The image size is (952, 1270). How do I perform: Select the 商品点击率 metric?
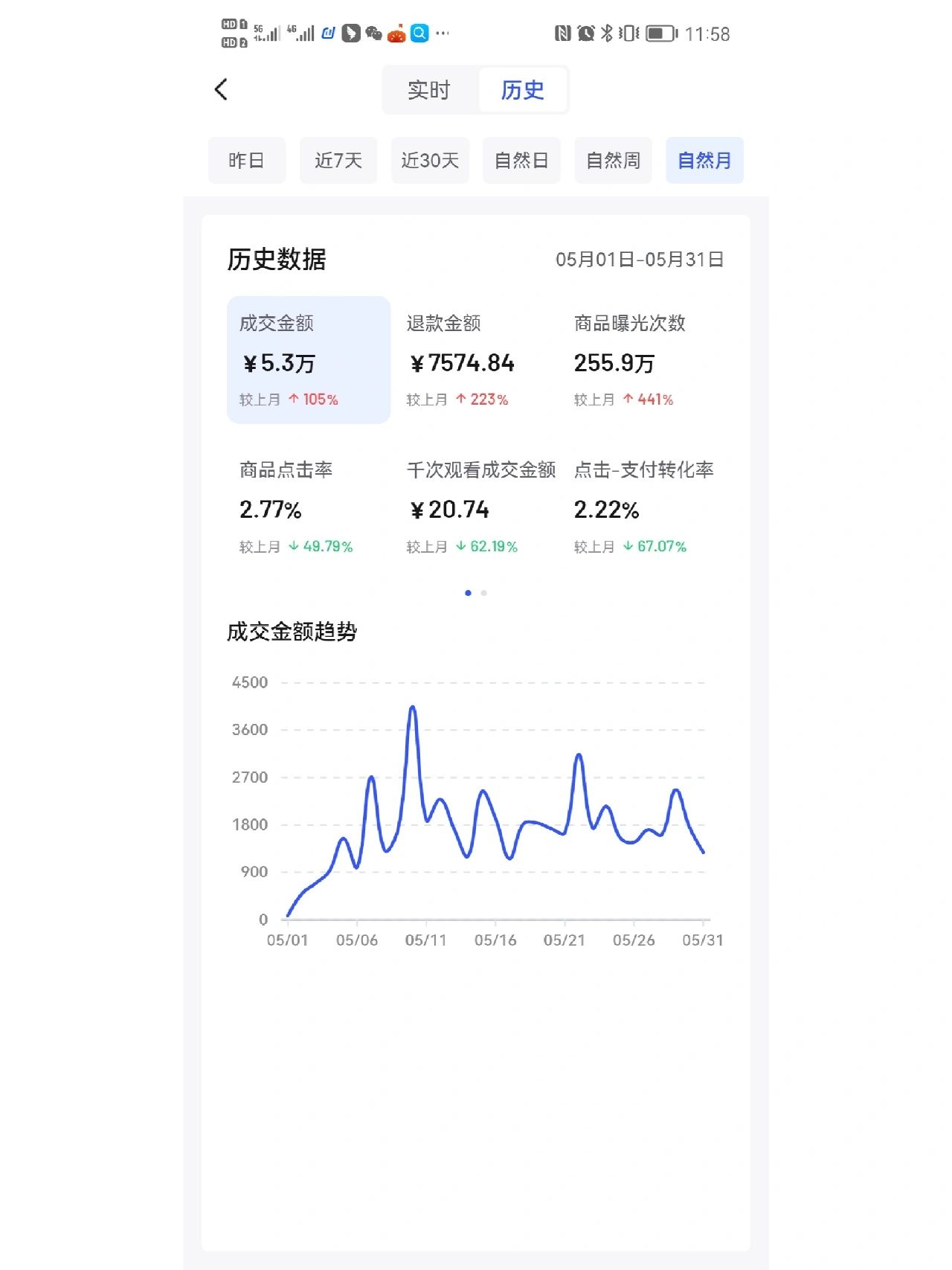309,507
